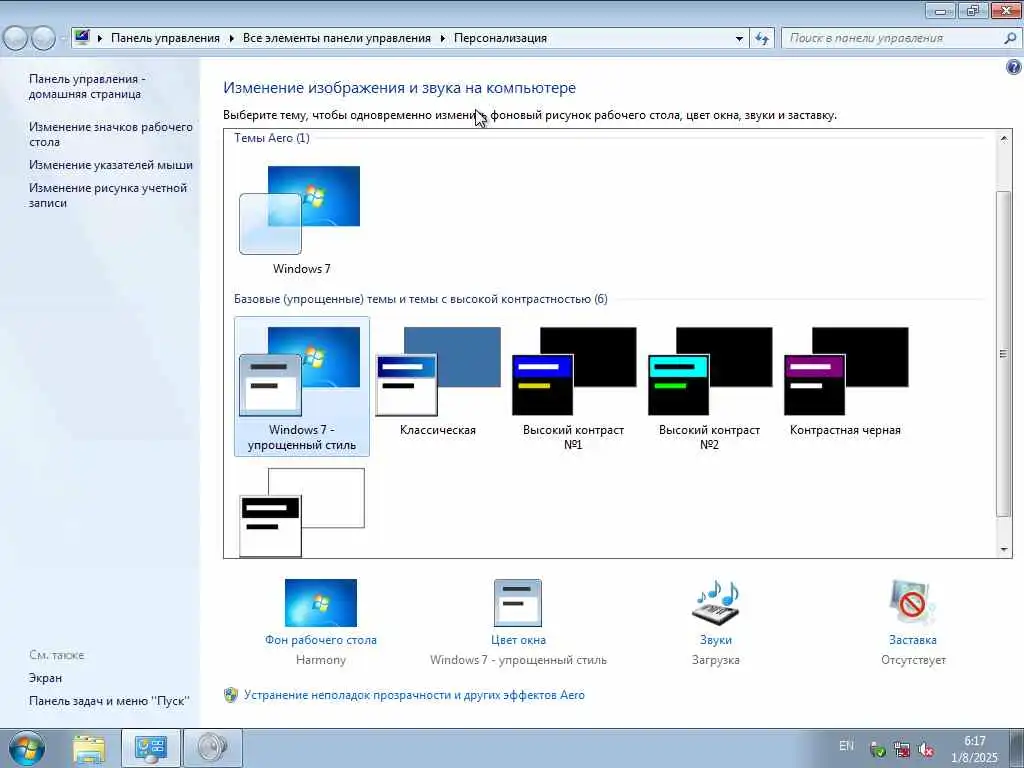The image size is (1024, 768).
Task: Restore down the Personalization window
Action: coord(973,10)
